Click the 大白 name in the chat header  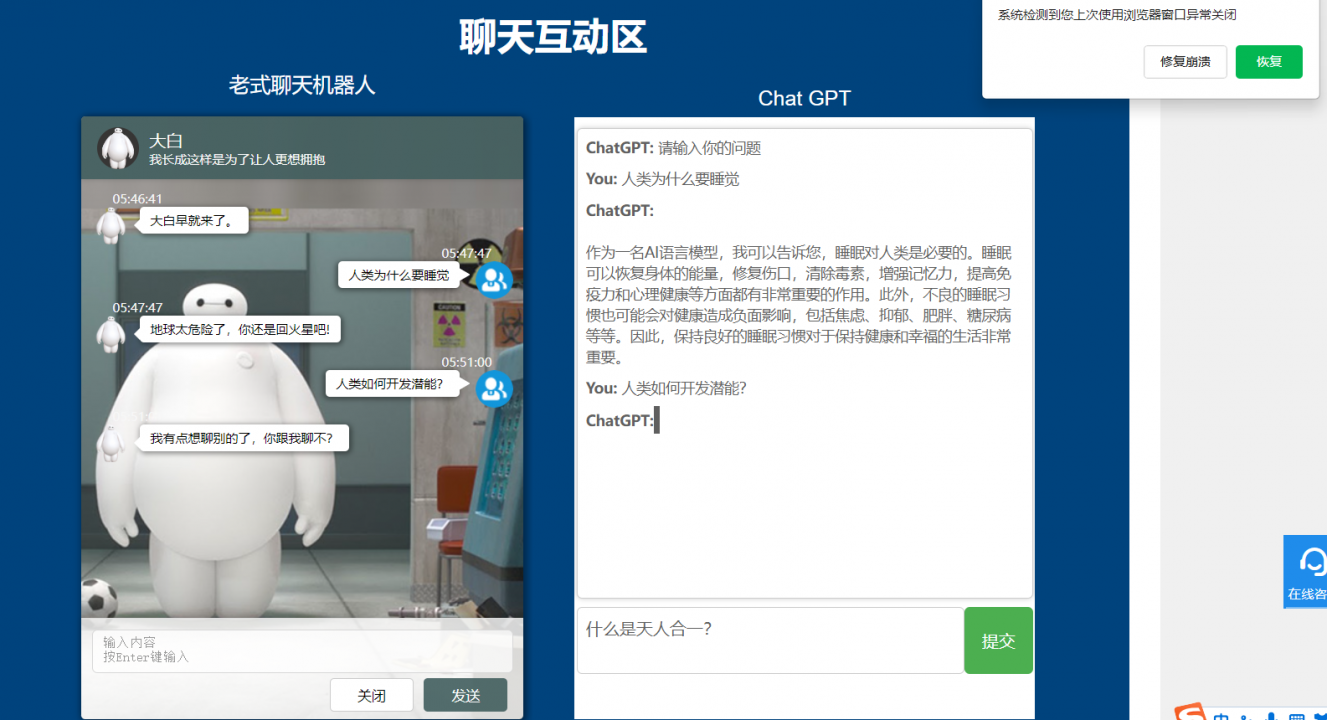point(166,141)
